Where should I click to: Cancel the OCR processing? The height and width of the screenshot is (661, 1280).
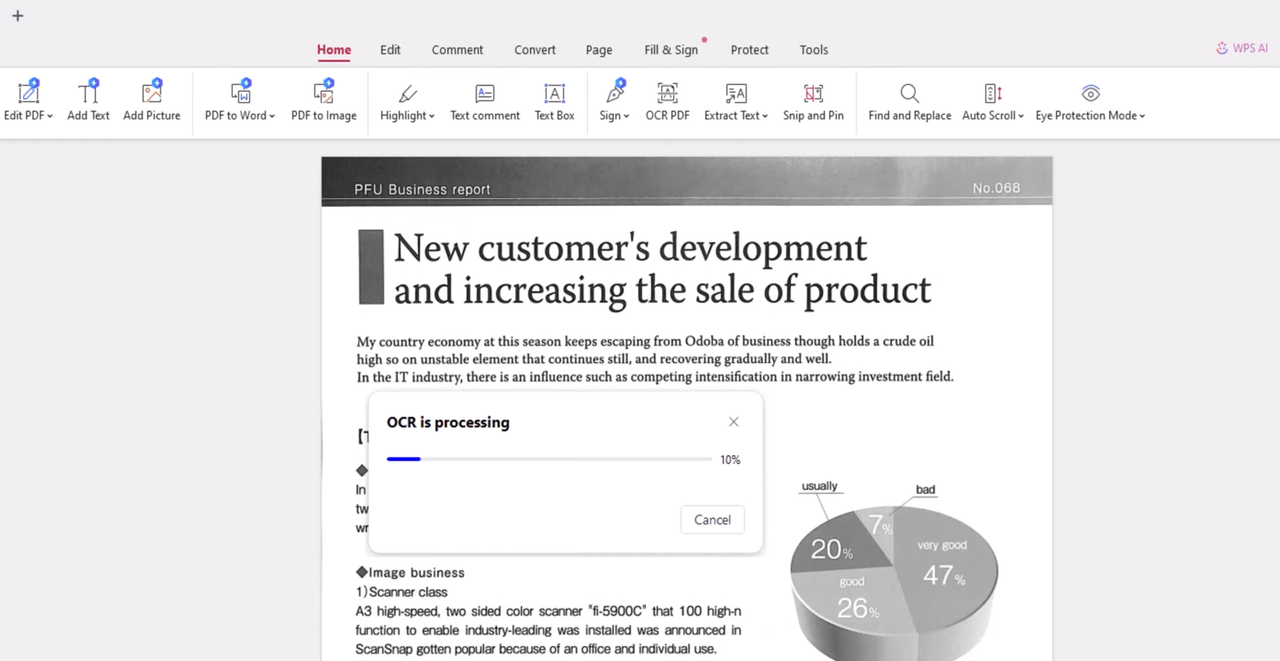pyautogui.click(x=712, y=519)
